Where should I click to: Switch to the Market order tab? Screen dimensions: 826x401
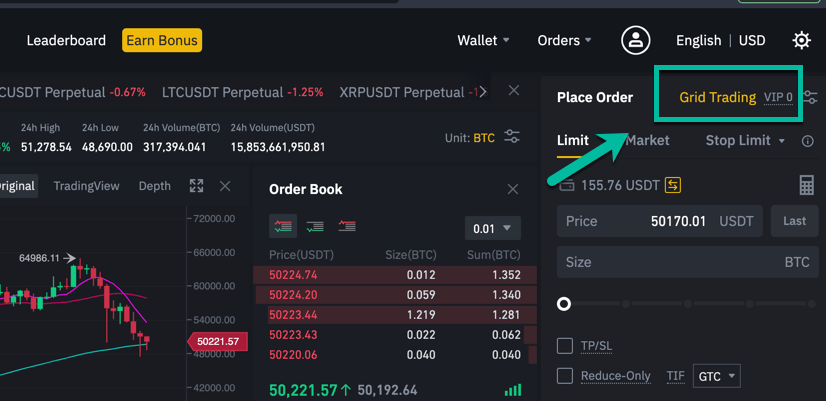click(647, 140)
